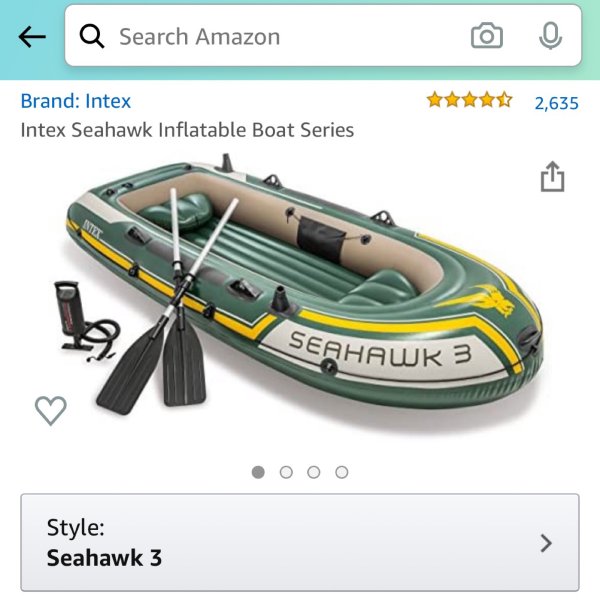Click the magnifying glass search icon
This screenshot has height=600, width=600.
click(92, 36)
